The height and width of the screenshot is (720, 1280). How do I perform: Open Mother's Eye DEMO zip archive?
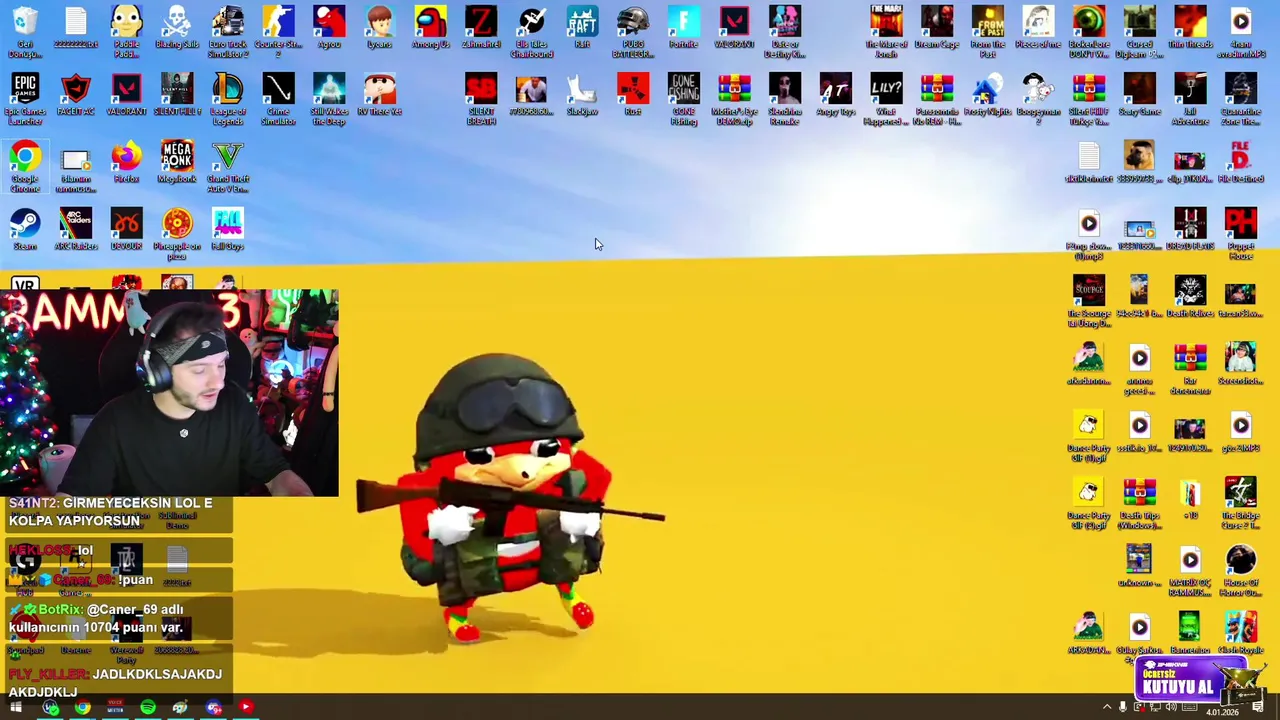[x=734, y=98]
